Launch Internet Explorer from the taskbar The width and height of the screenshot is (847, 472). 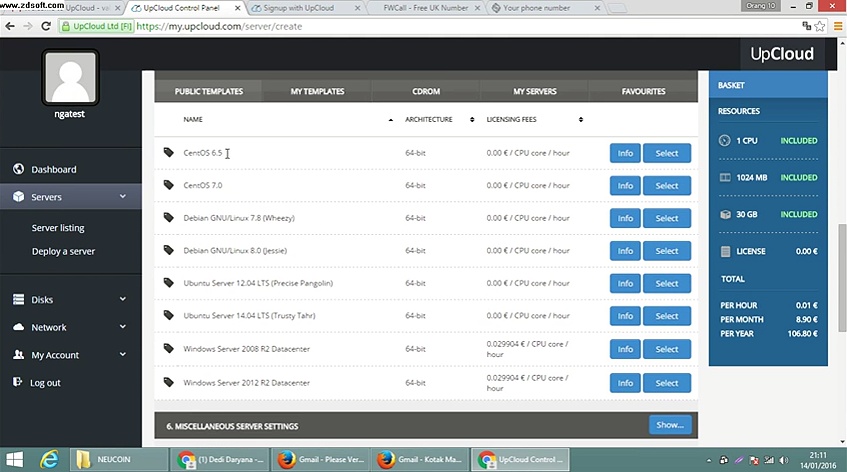[49, 460]
